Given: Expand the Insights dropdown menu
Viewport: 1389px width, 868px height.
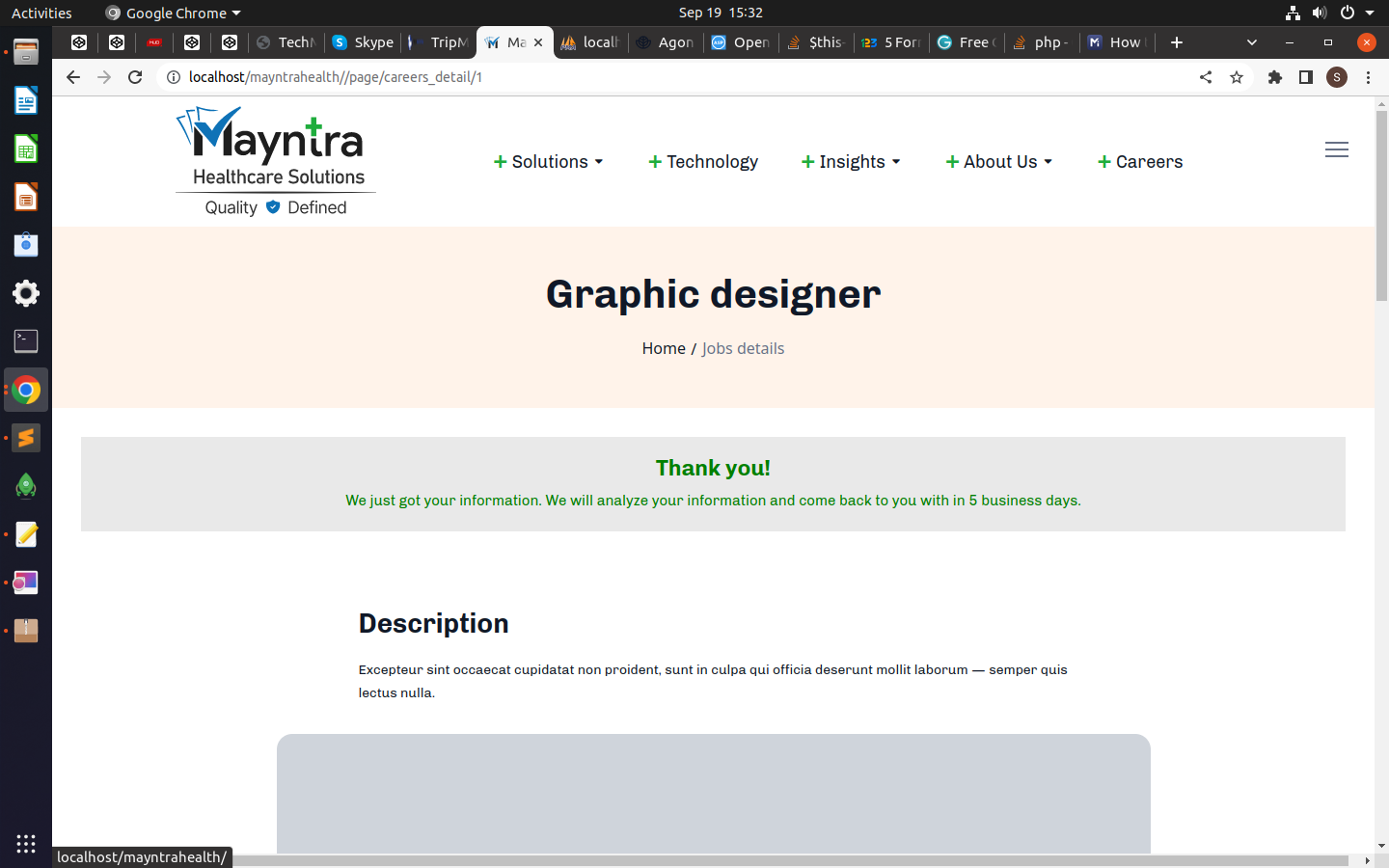Looking at the screenshot, I should click(851, 162).
